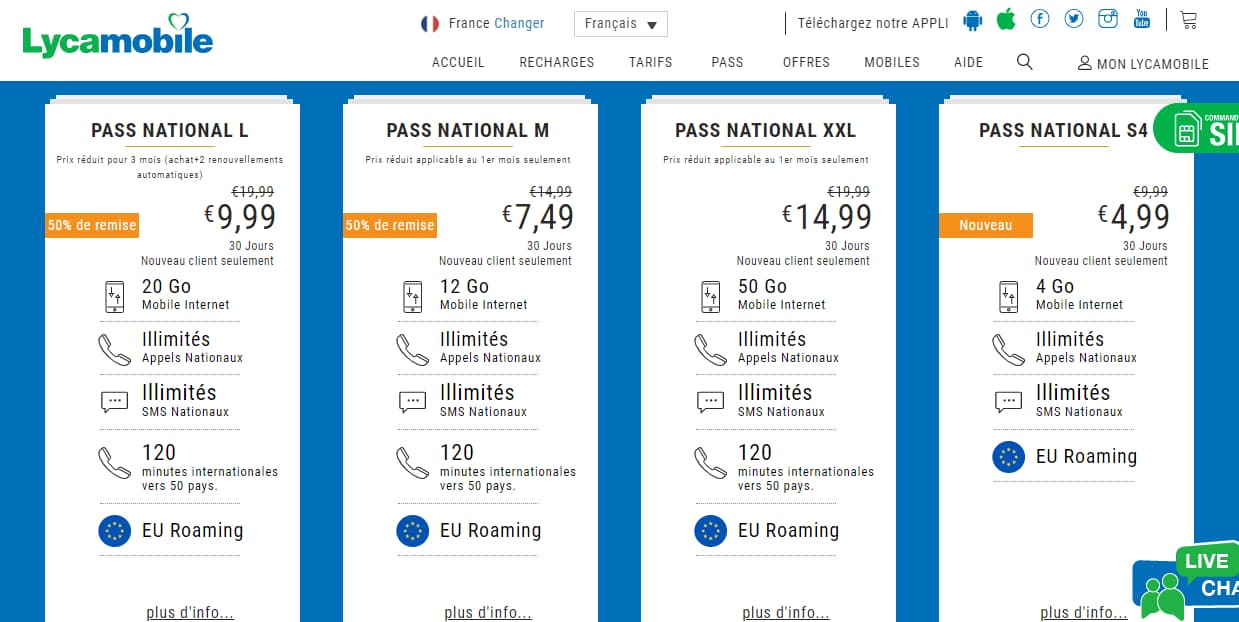This screenshot has width=1239, height=622.
Task: Click the Lycamobile logo
Action: 118,37
